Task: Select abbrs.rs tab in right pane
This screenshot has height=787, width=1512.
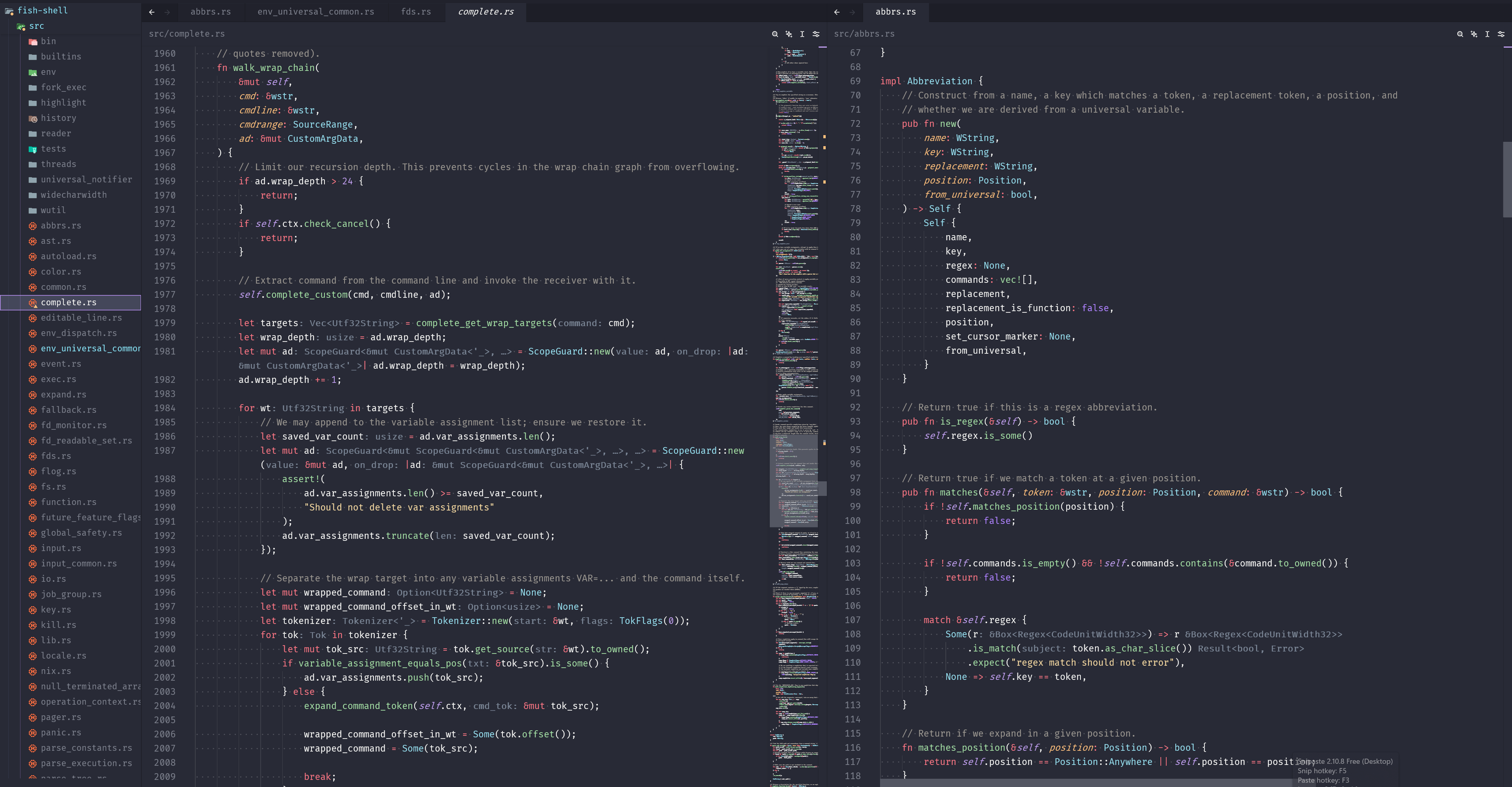Action: pyautogui.click(x=896, y=12)
